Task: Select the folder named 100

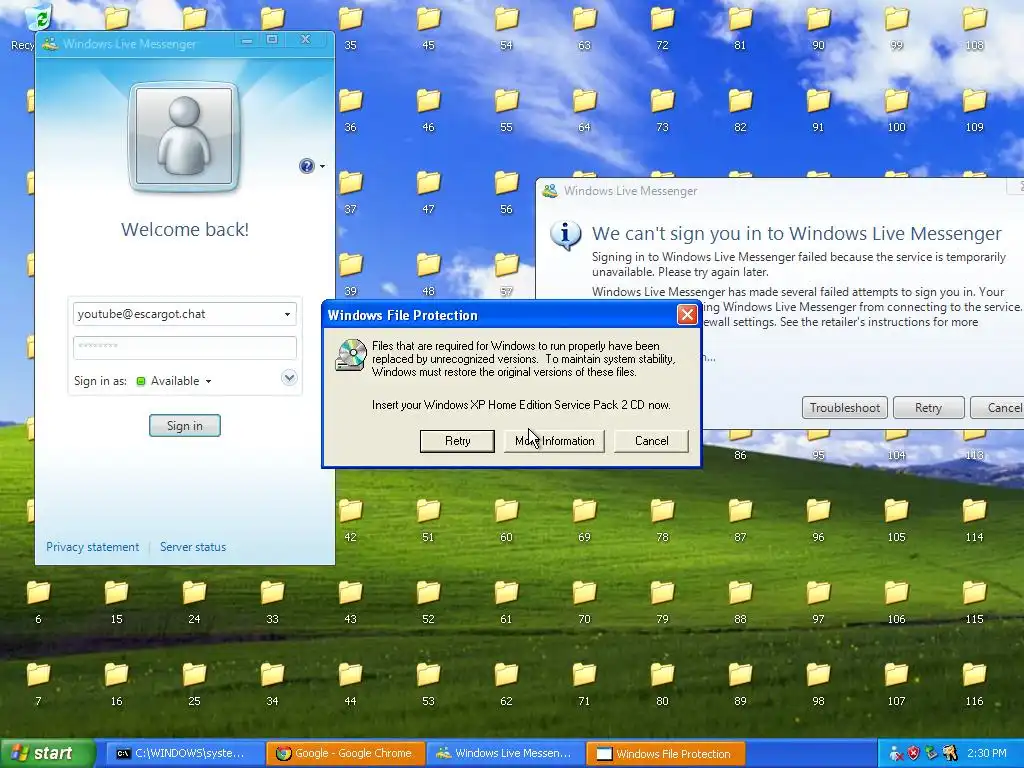Action: 897,110
